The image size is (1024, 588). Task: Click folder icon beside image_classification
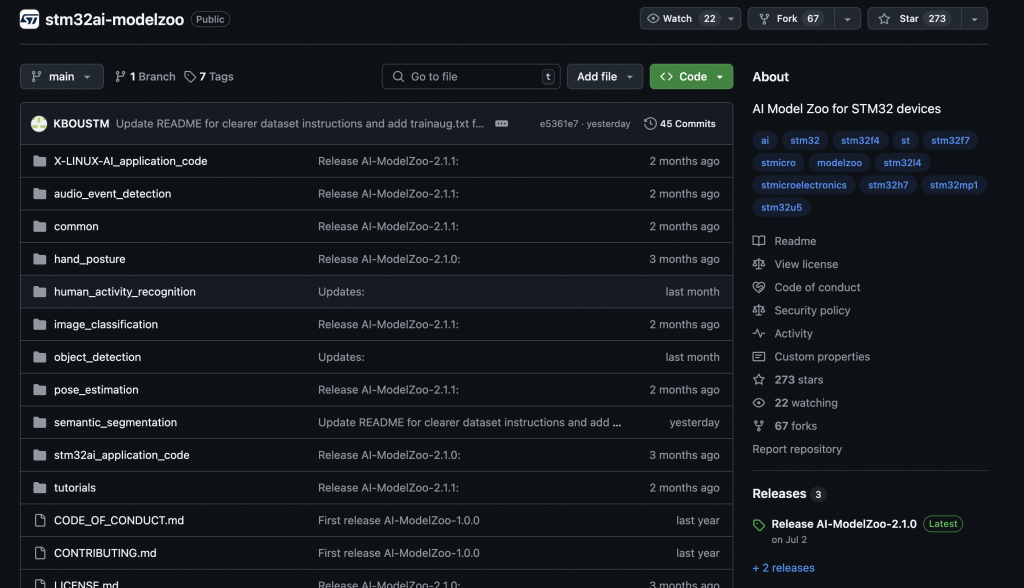(x=40, y=324)
